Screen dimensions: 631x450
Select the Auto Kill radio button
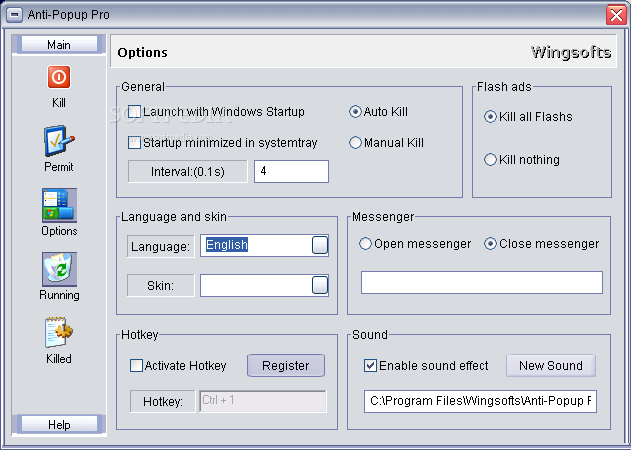click(355, 111)
